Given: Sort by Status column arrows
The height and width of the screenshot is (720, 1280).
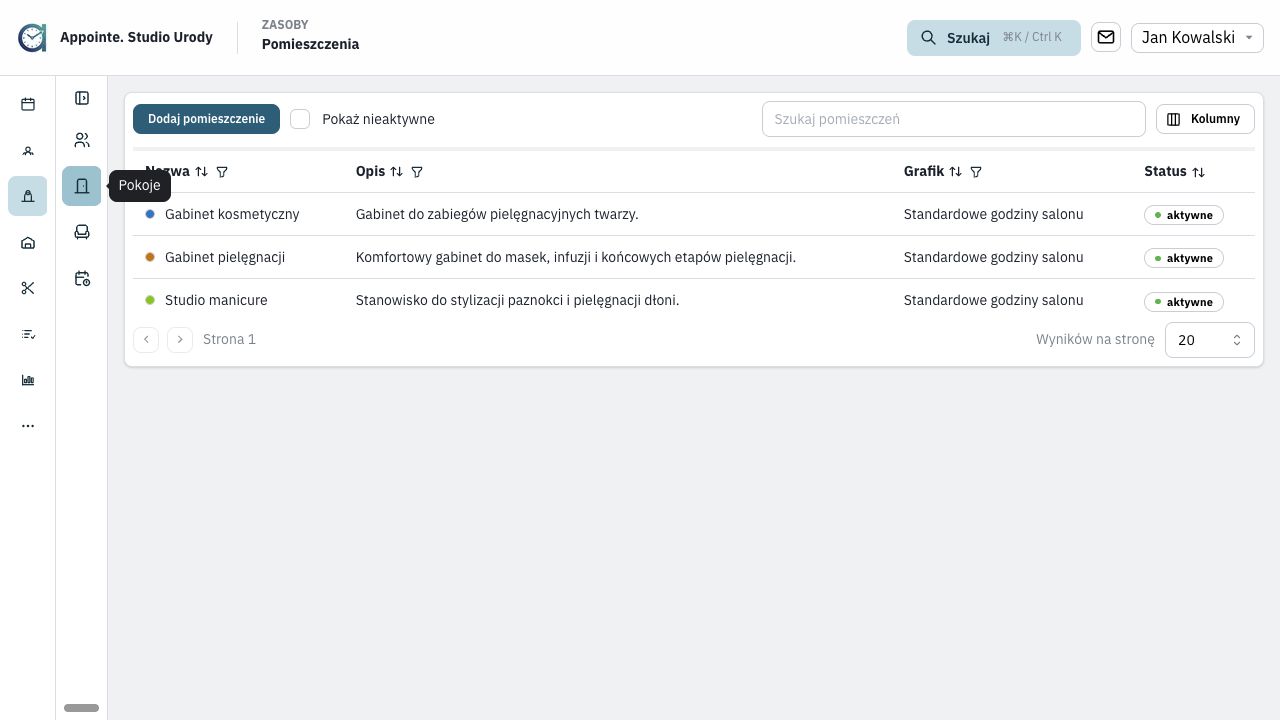Looking at the screenshot, I should point(1198,172).
